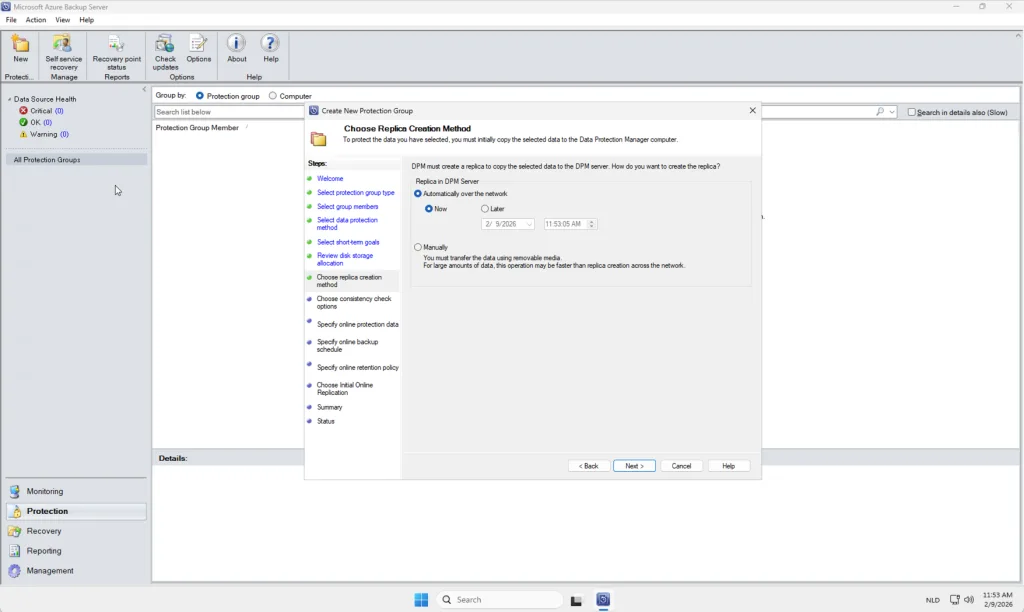
Task: Switch to the Recovery workspace
Action: pos(44,531)
